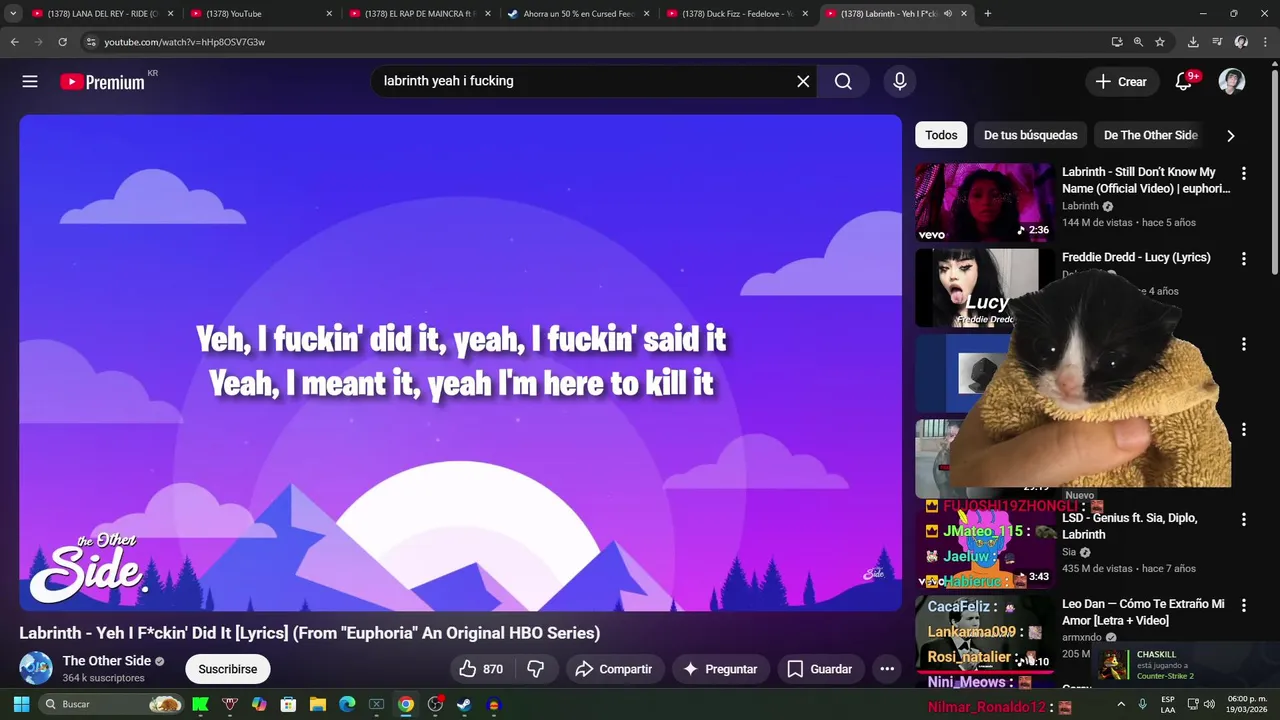This screenshot has height=720, width=1280.
Task: Open Leo Dan Cómo Te Extraño video title
Action: click(1143, 612)
